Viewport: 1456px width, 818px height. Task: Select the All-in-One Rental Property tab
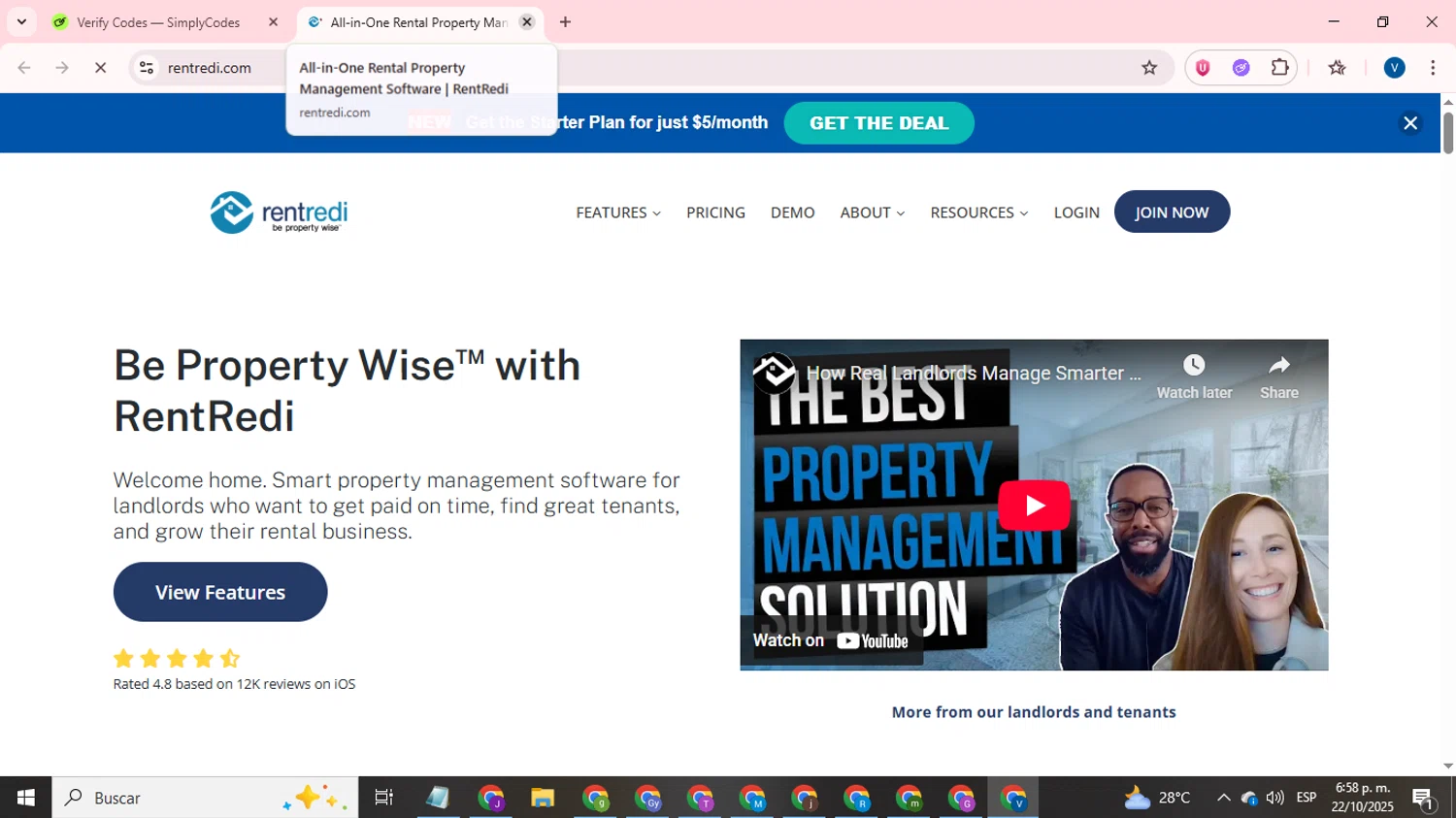(418, 22)
